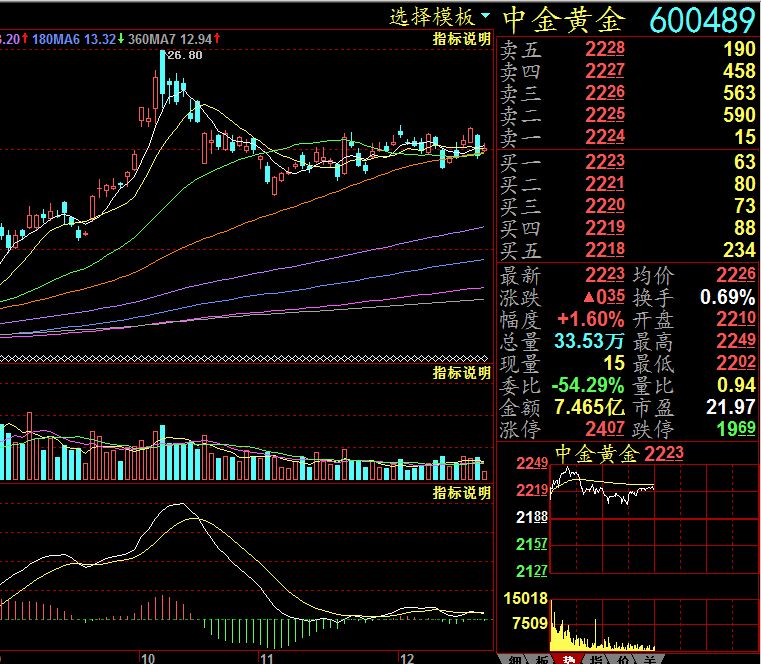Click the 15018 volume axis label
The height and width of the screenshot is (664, 761).
click(526, 598)
